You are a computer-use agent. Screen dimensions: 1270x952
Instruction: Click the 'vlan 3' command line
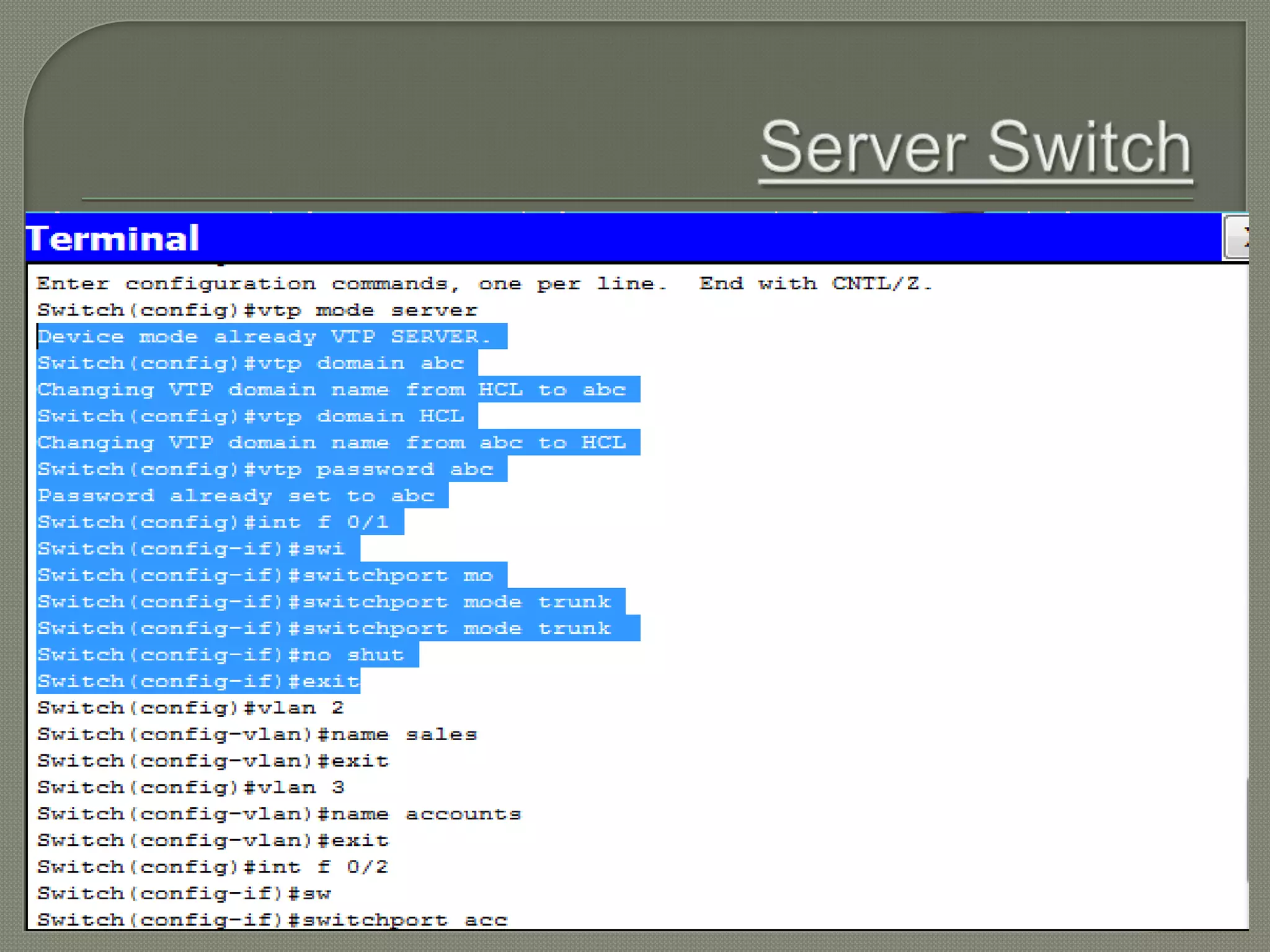190,788
